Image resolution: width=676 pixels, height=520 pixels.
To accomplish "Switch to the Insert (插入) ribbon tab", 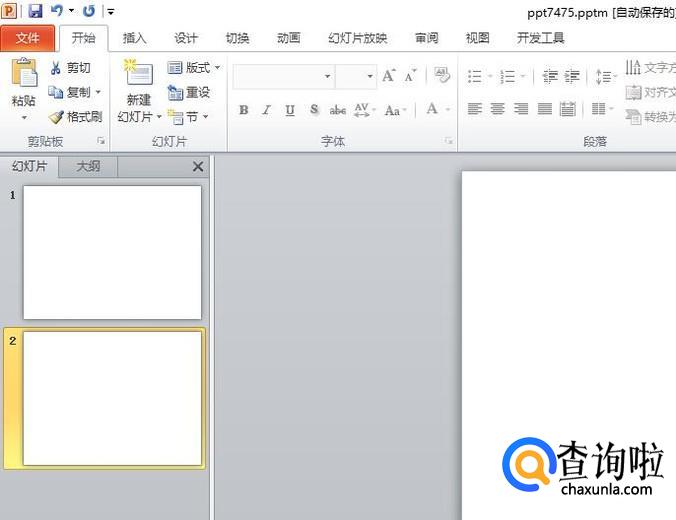I will coord(134,38).
